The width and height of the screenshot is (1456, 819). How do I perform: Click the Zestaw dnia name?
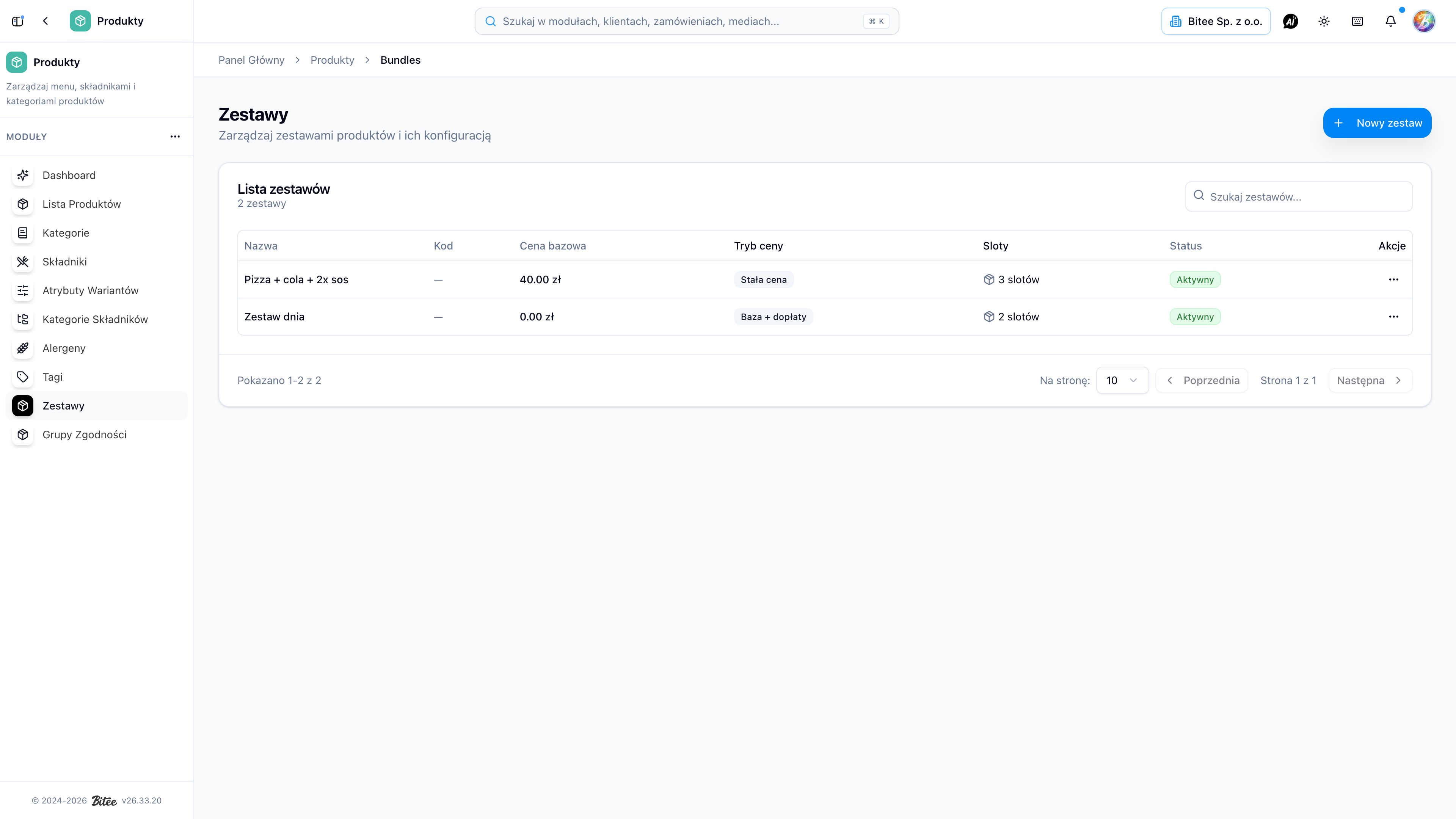[x=274, y=317]
